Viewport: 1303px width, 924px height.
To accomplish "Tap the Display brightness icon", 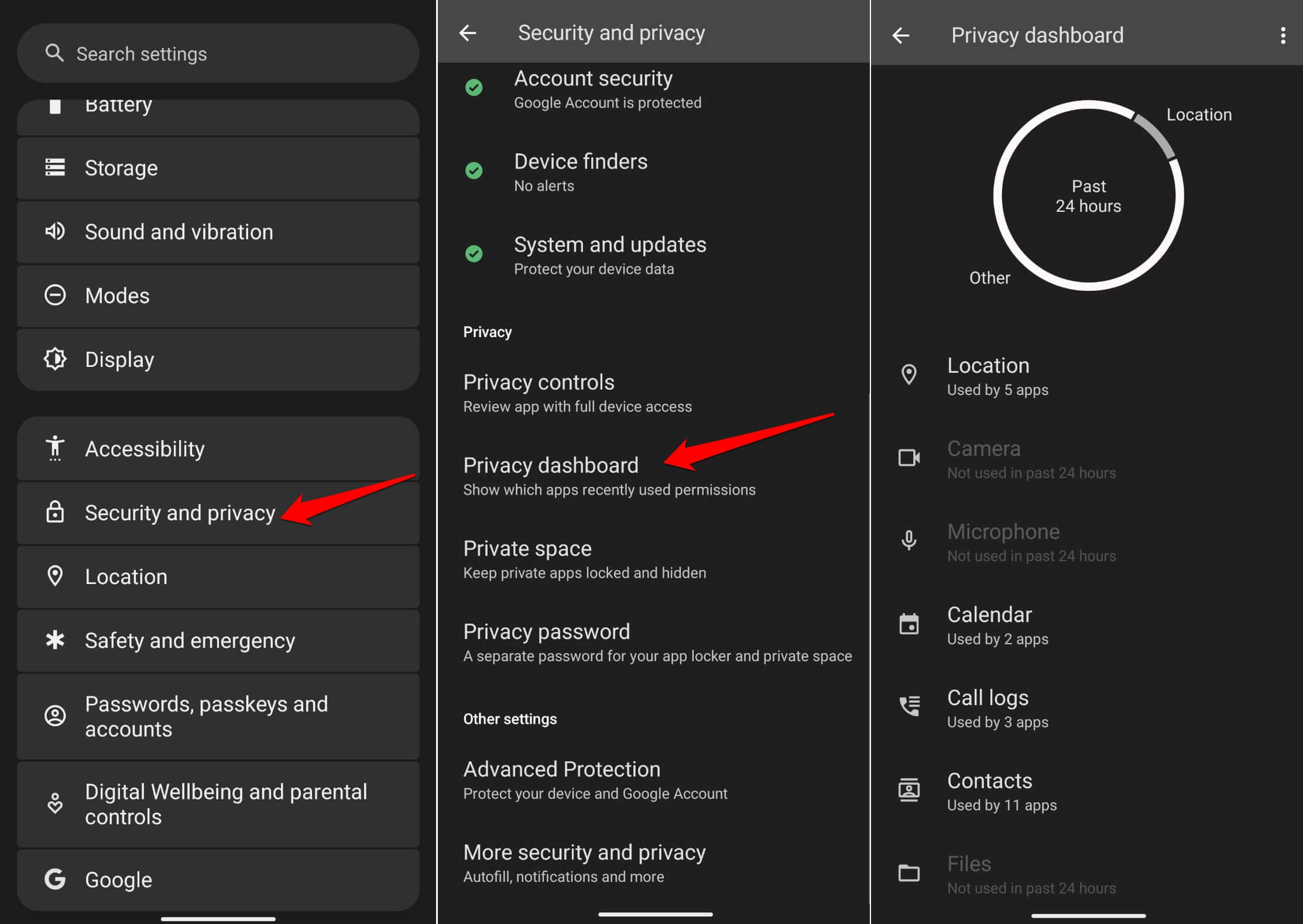I will pos(55,359).
